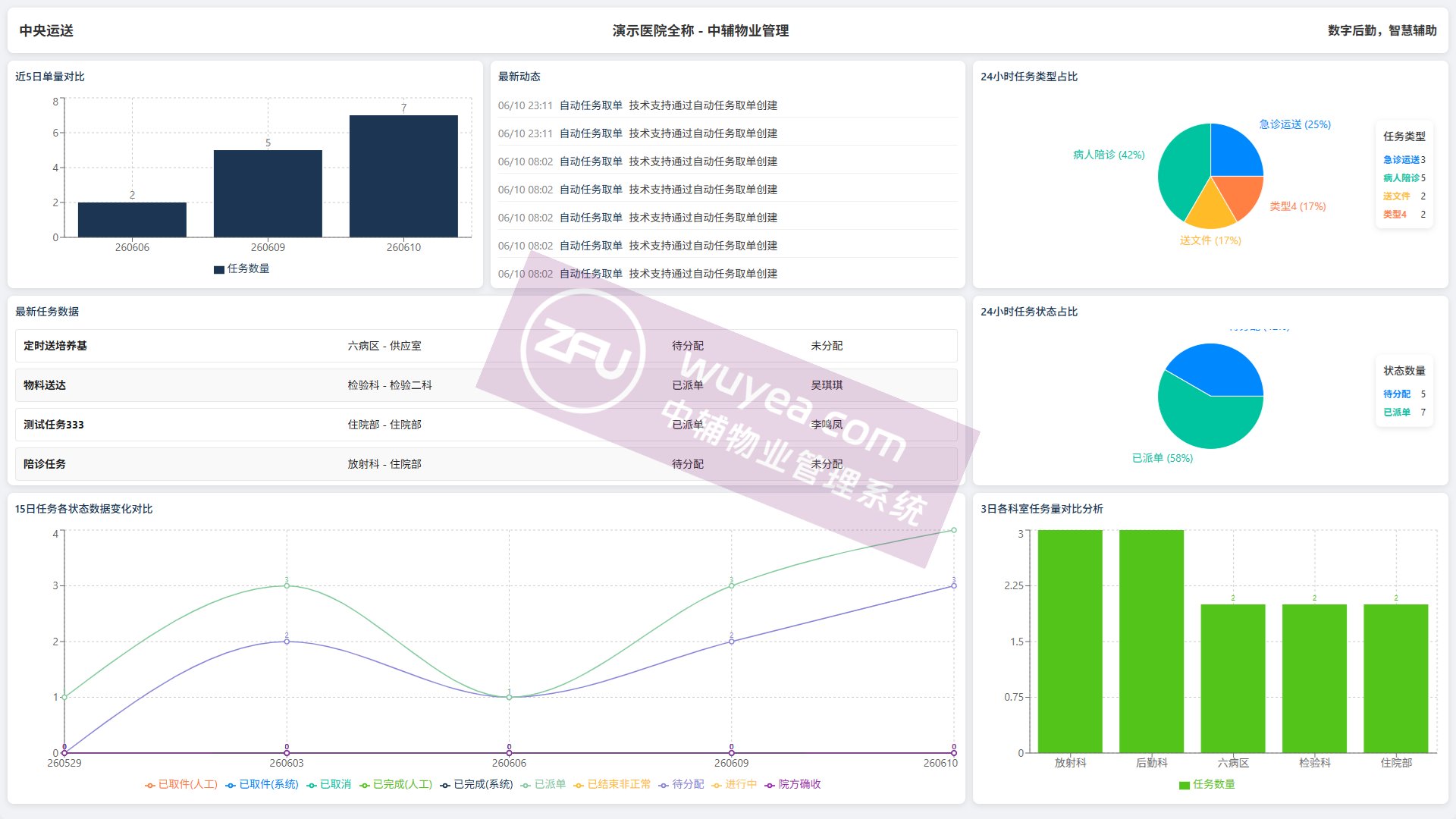This screenshot has height=819, width=1456.
Task: Click the 最新任务数据 heading
Action: point(47,312)
